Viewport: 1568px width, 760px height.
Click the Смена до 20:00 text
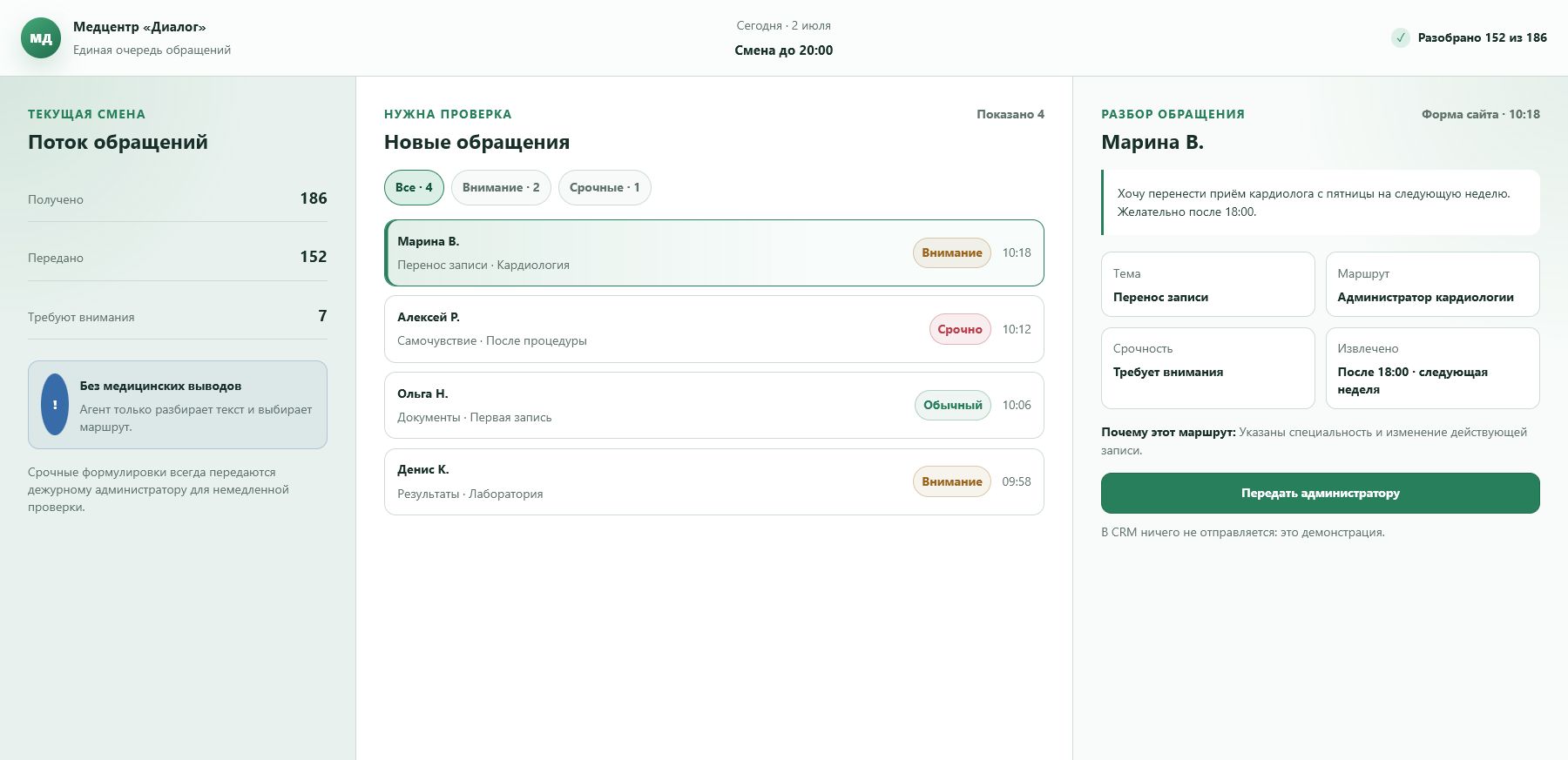(x=784, y=50)
